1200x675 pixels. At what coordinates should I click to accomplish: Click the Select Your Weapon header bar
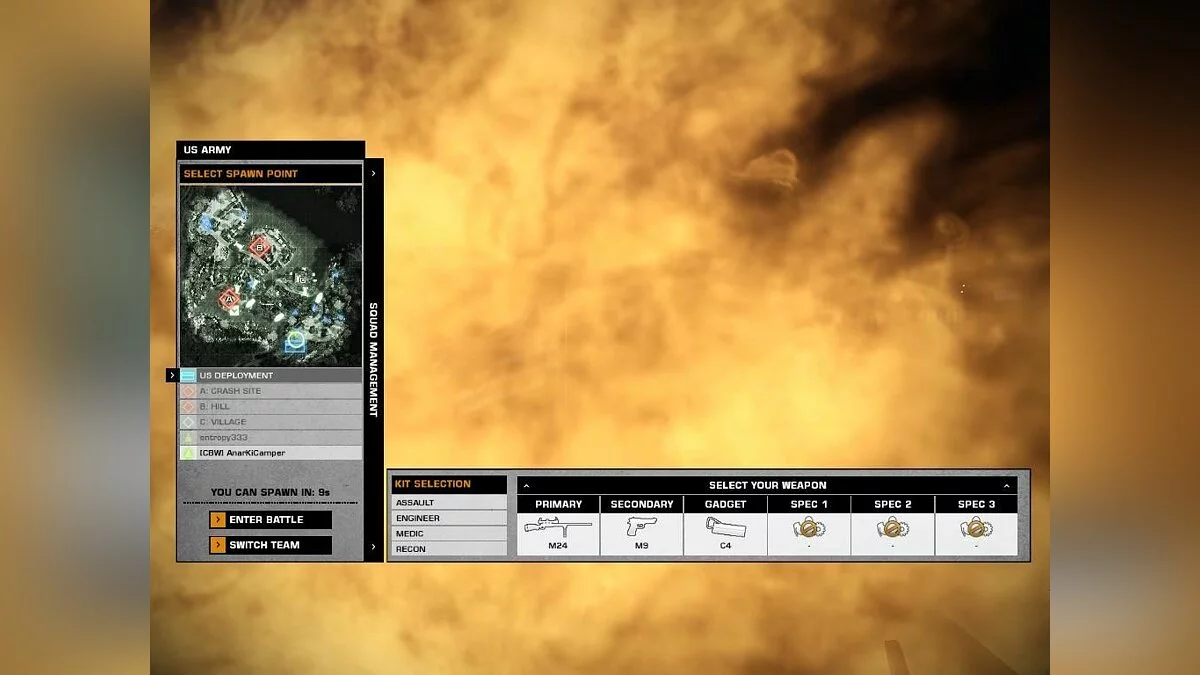click(767, 485)
